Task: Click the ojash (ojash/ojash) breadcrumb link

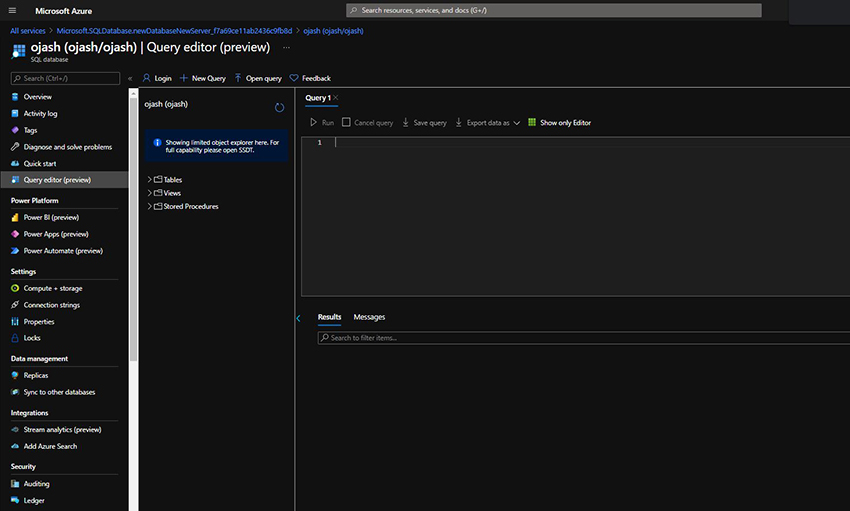Action: click(333, 31)
